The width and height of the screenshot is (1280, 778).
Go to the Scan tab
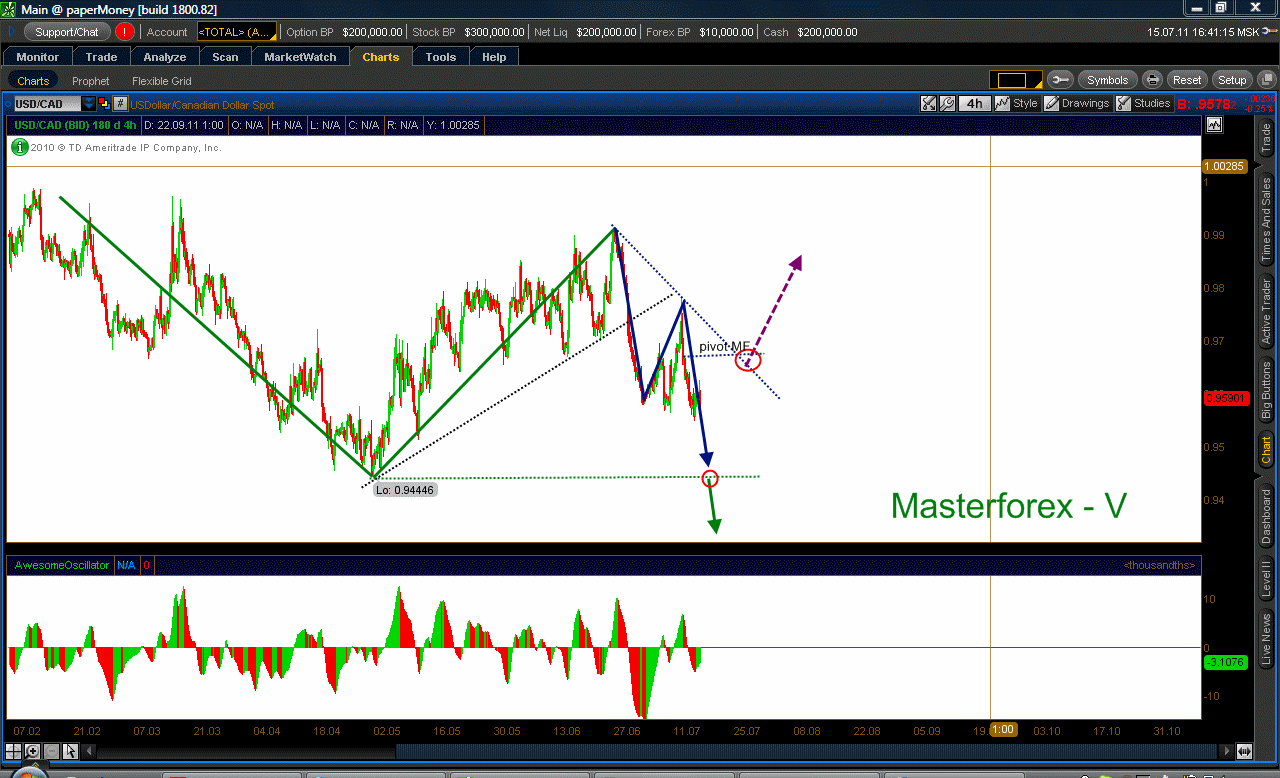225,57
